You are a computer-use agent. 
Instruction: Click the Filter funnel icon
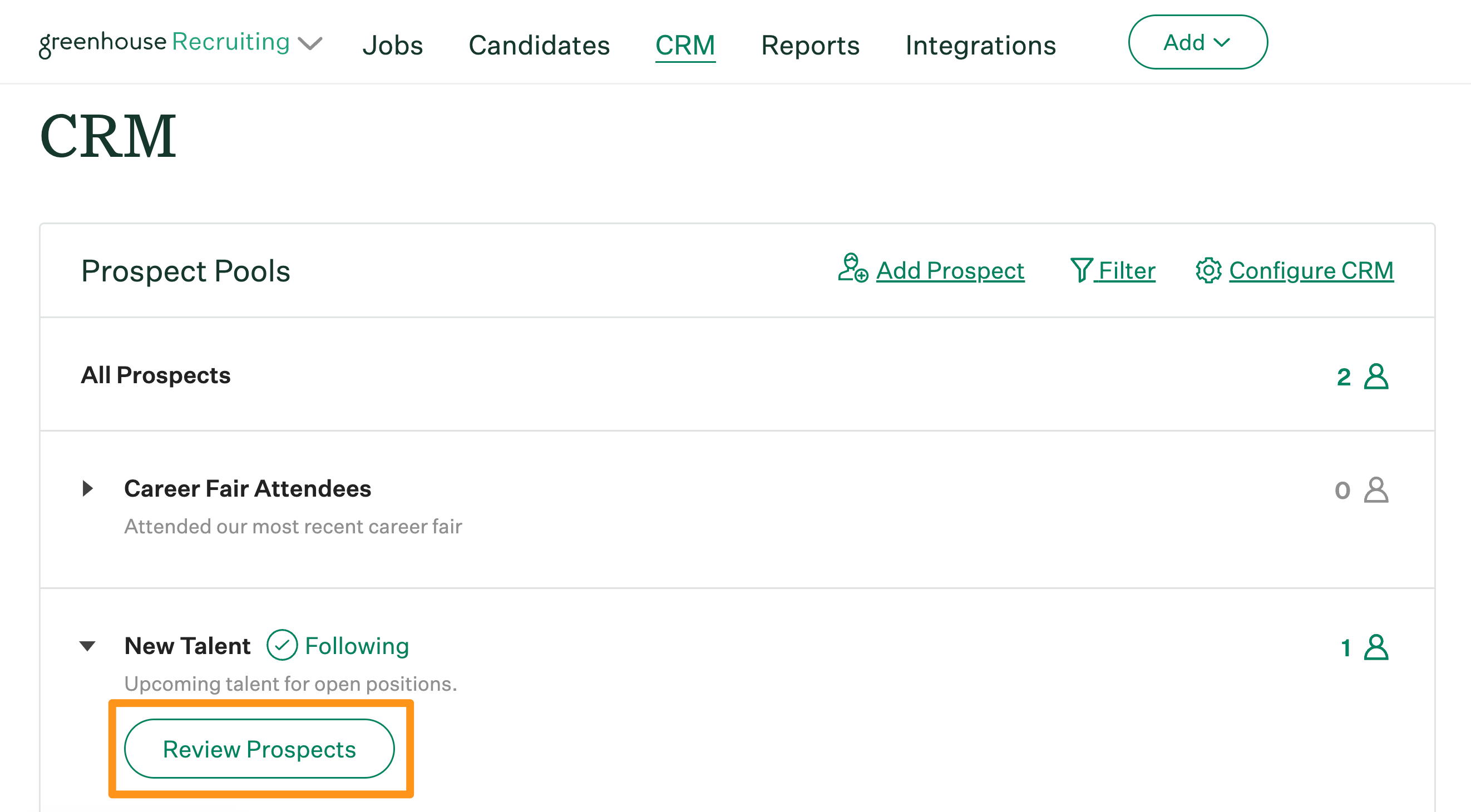(1083, 271)
